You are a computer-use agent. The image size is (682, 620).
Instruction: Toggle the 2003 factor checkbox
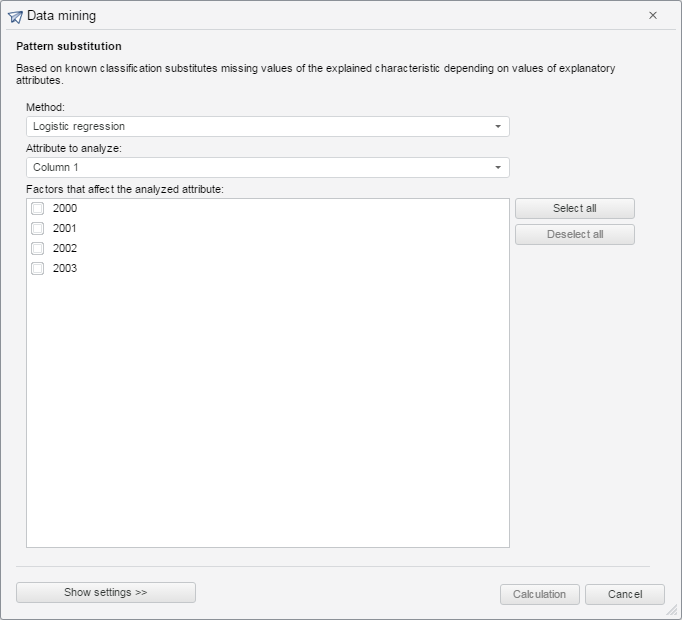pyautogui.click(x=38, y=269)
